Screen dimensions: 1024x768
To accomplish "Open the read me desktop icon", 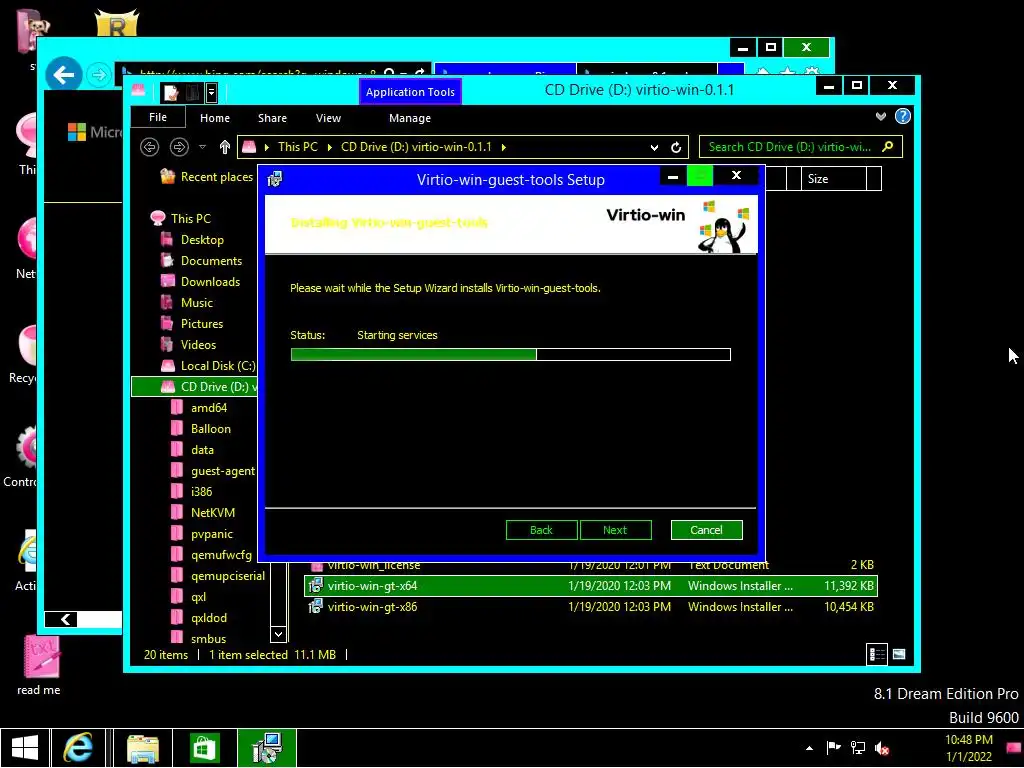I will [39, 665].
